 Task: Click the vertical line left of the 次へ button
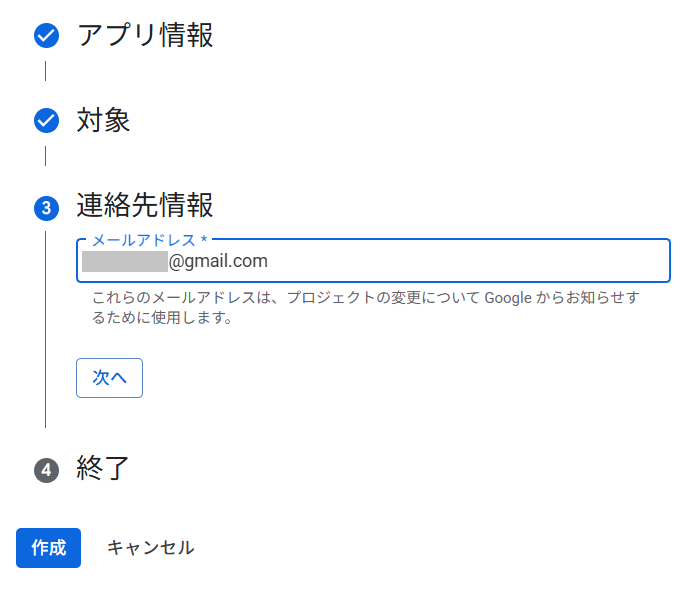(46, 378)
